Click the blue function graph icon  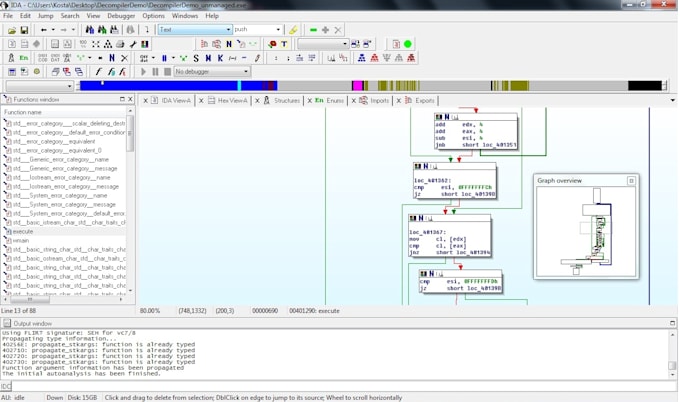(x=361, y=58)
